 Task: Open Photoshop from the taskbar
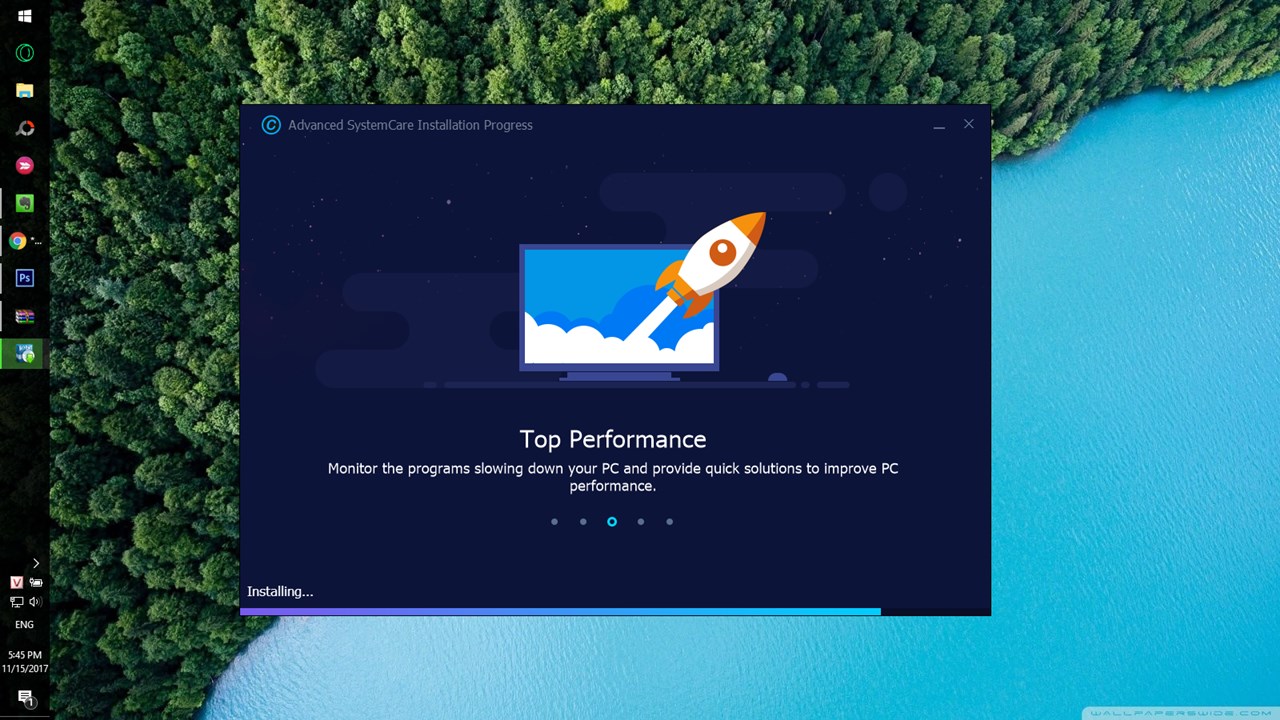point(24,278)
